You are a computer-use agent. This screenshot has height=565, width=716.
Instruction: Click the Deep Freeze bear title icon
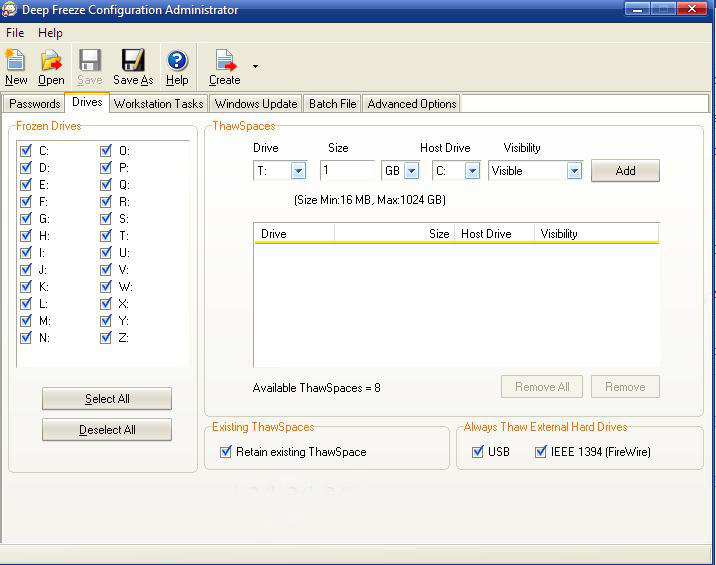tap(9, 10)
